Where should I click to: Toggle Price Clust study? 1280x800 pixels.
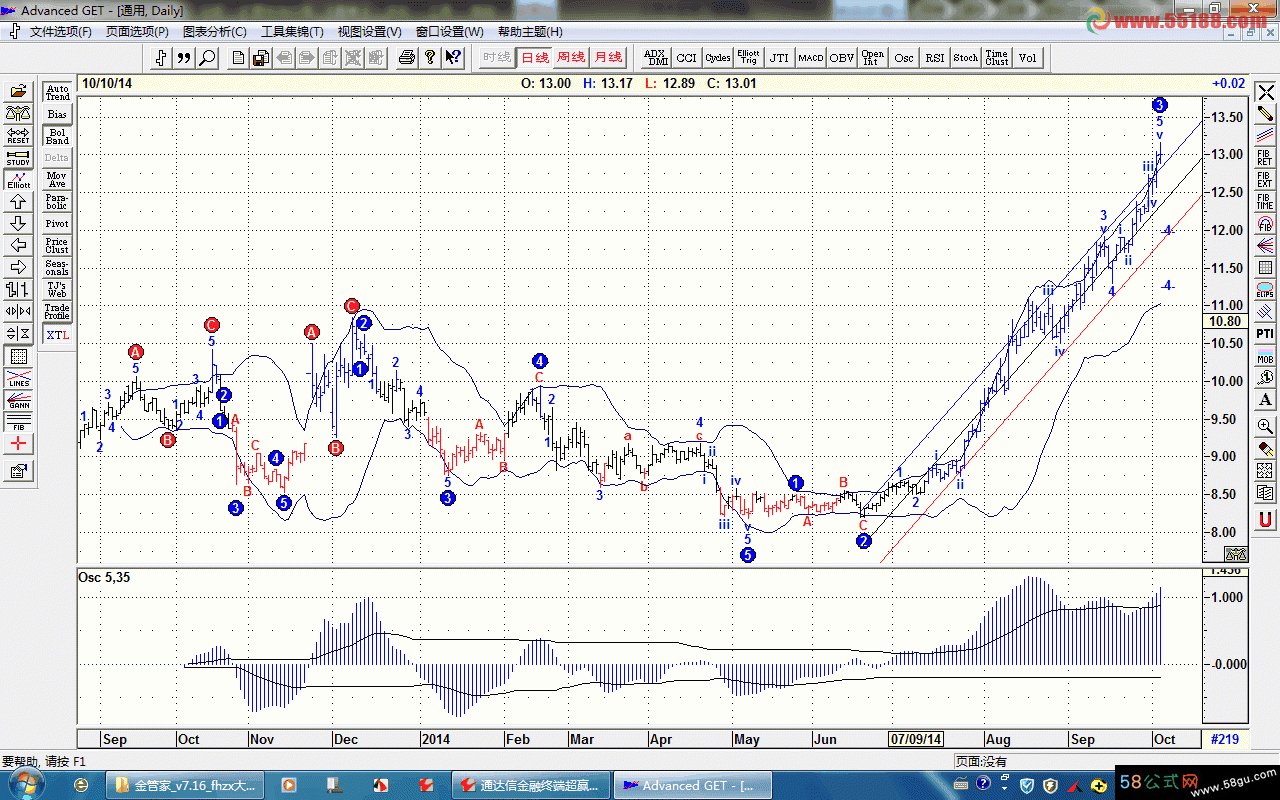click(x=57, y=246)
